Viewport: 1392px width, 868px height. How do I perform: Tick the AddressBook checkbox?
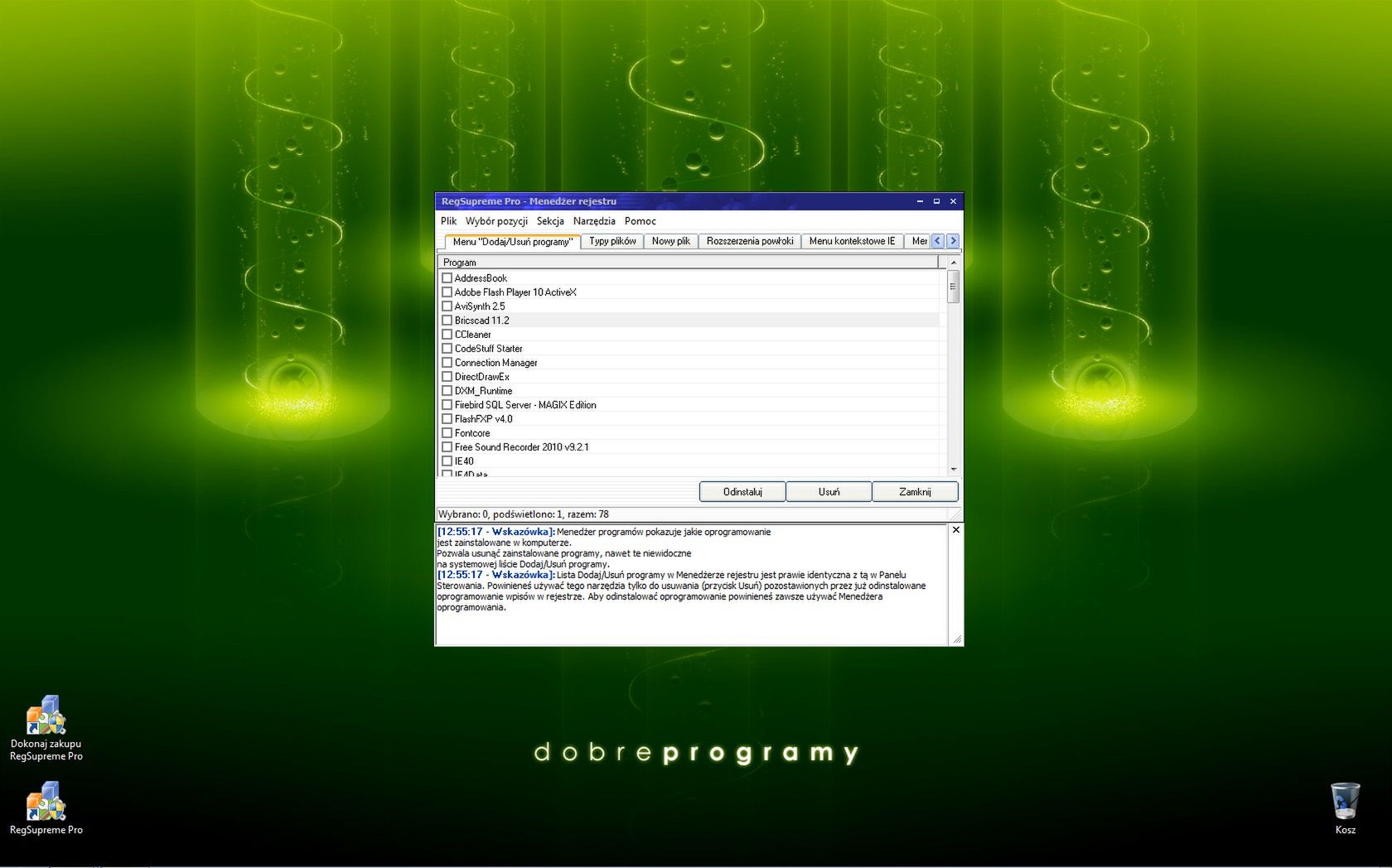point(447,278)
